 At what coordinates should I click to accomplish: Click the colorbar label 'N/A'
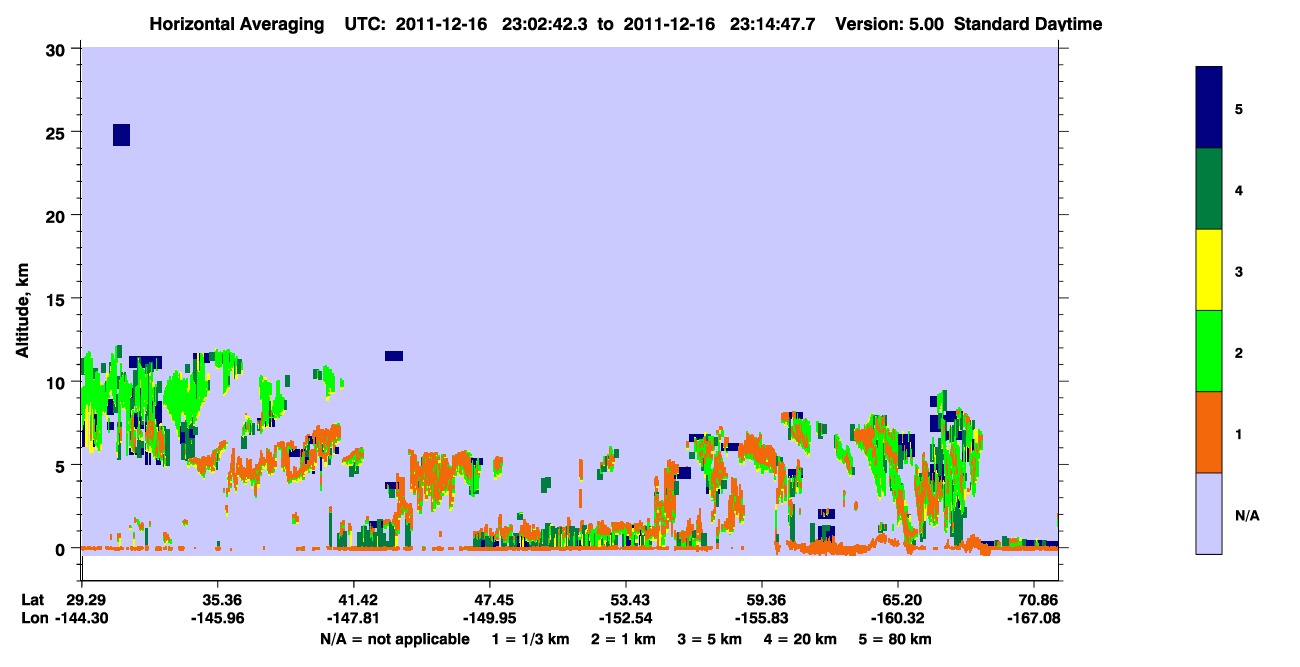[x=1246, y=515]
